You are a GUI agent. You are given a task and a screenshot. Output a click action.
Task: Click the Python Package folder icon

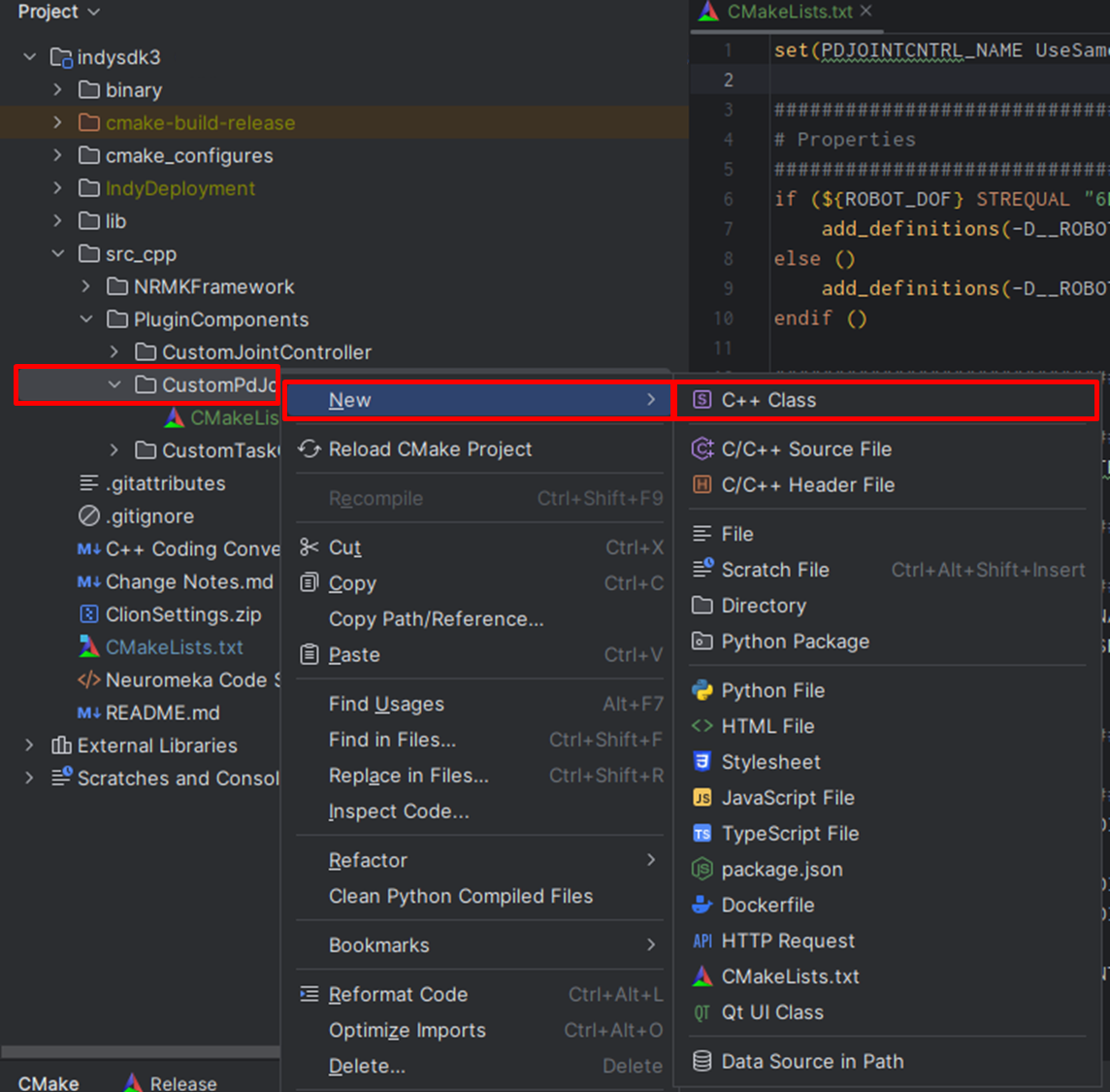[x=702, y=642]
